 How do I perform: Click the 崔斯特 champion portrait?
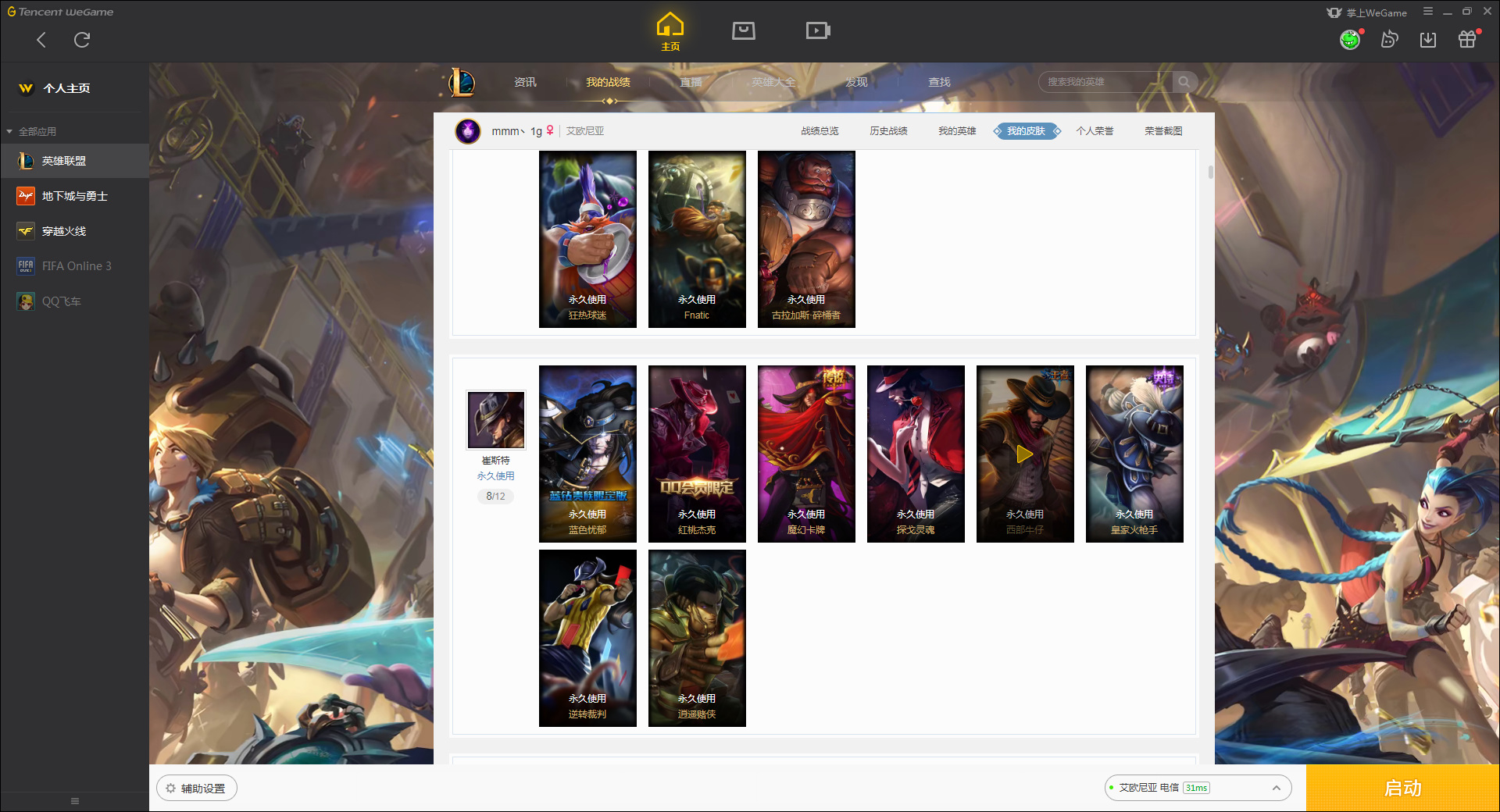pyautogui.click(x=496, y=420)
